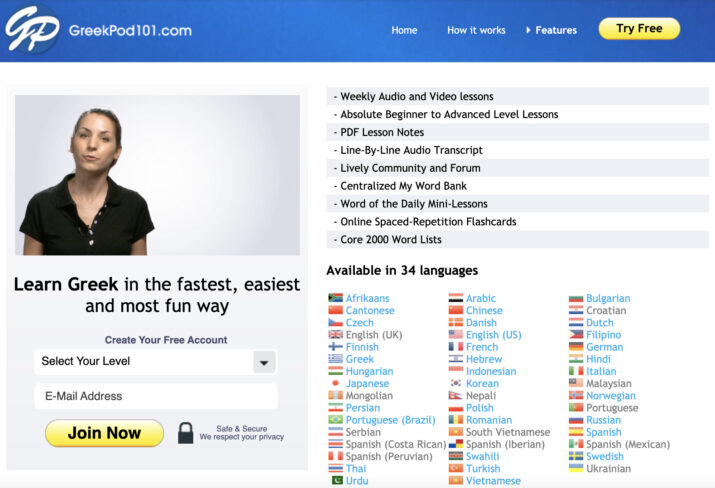
Task: Open the Dutch language link
Action: pos(600,322)
